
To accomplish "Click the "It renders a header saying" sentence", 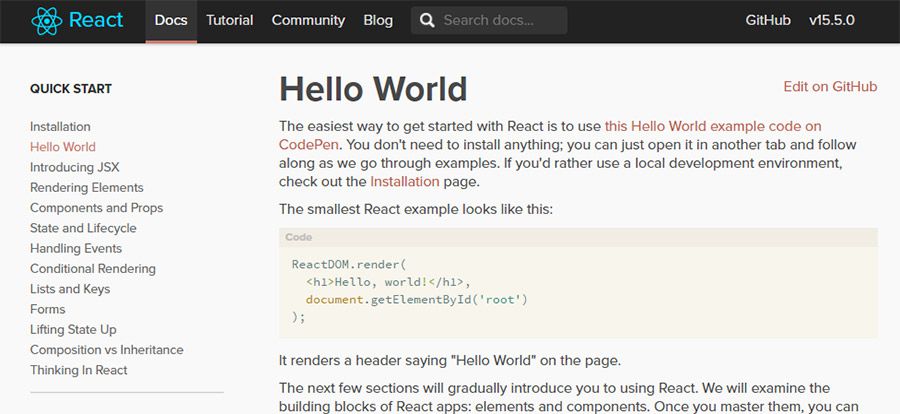I will point(450,361).
